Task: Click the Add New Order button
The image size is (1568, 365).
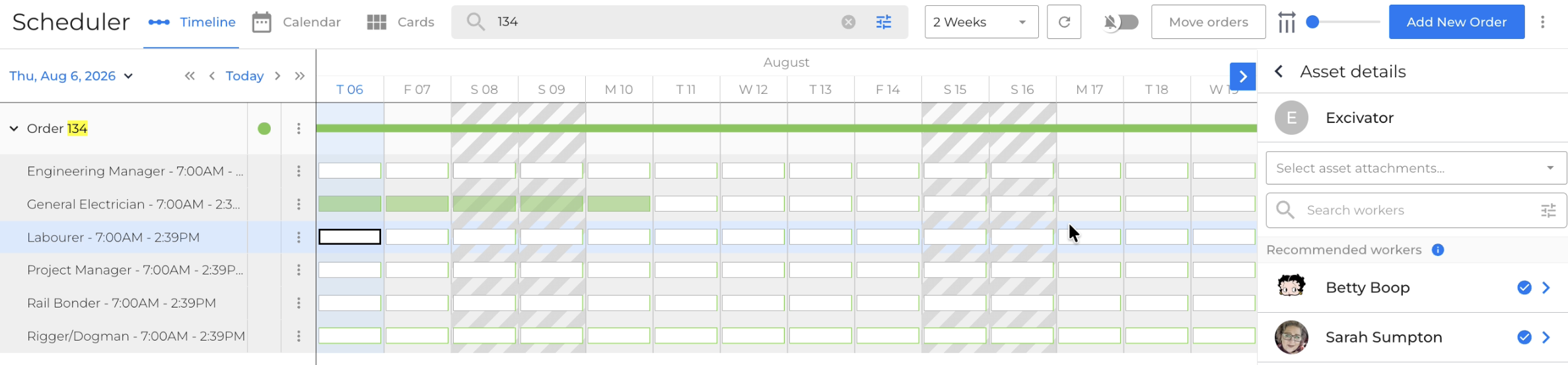Action: tap(1456, 22)
